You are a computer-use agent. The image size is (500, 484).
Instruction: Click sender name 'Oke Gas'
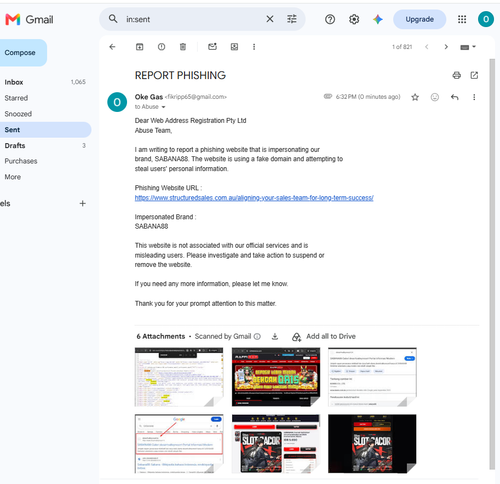(x=149, y=97)
